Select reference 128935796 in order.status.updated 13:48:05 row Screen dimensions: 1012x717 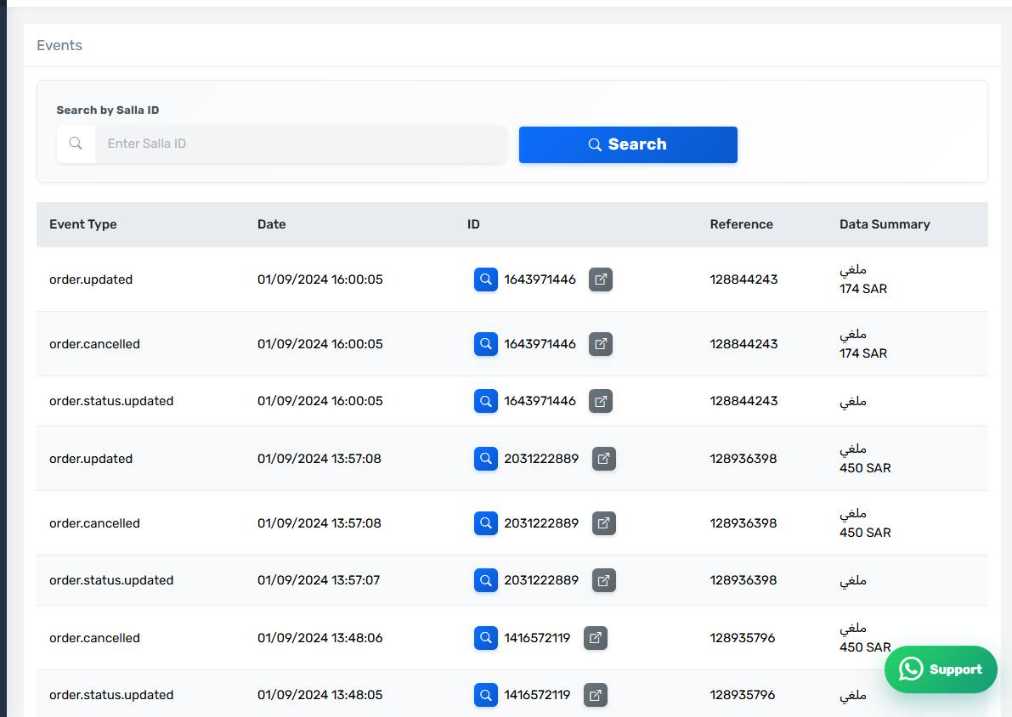[x=742, y=695]
